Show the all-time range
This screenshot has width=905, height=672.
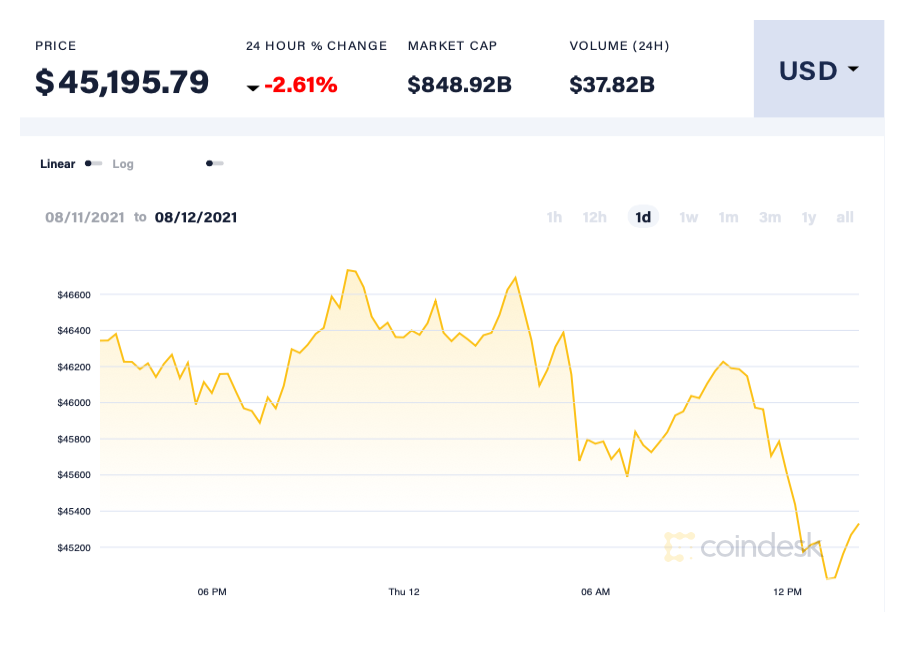pos(845,217)
